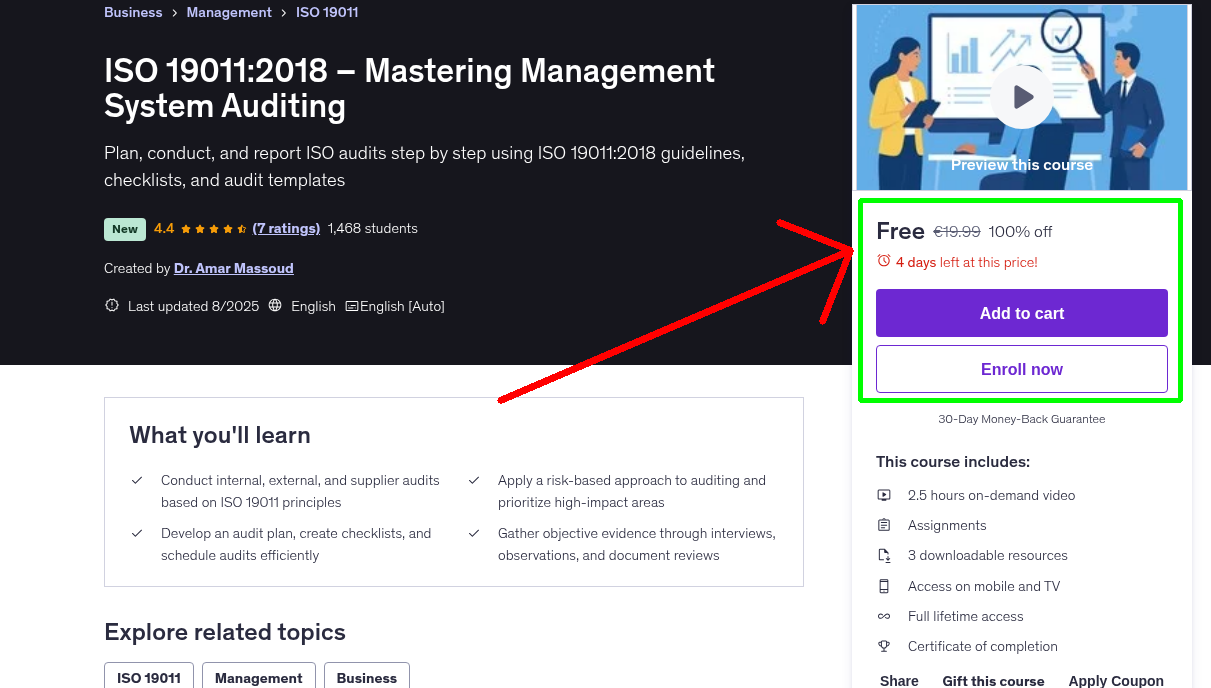The image size is (1211, 688).
Task: Click the Assignments clipboard icon
Action: tap(884, 525)
